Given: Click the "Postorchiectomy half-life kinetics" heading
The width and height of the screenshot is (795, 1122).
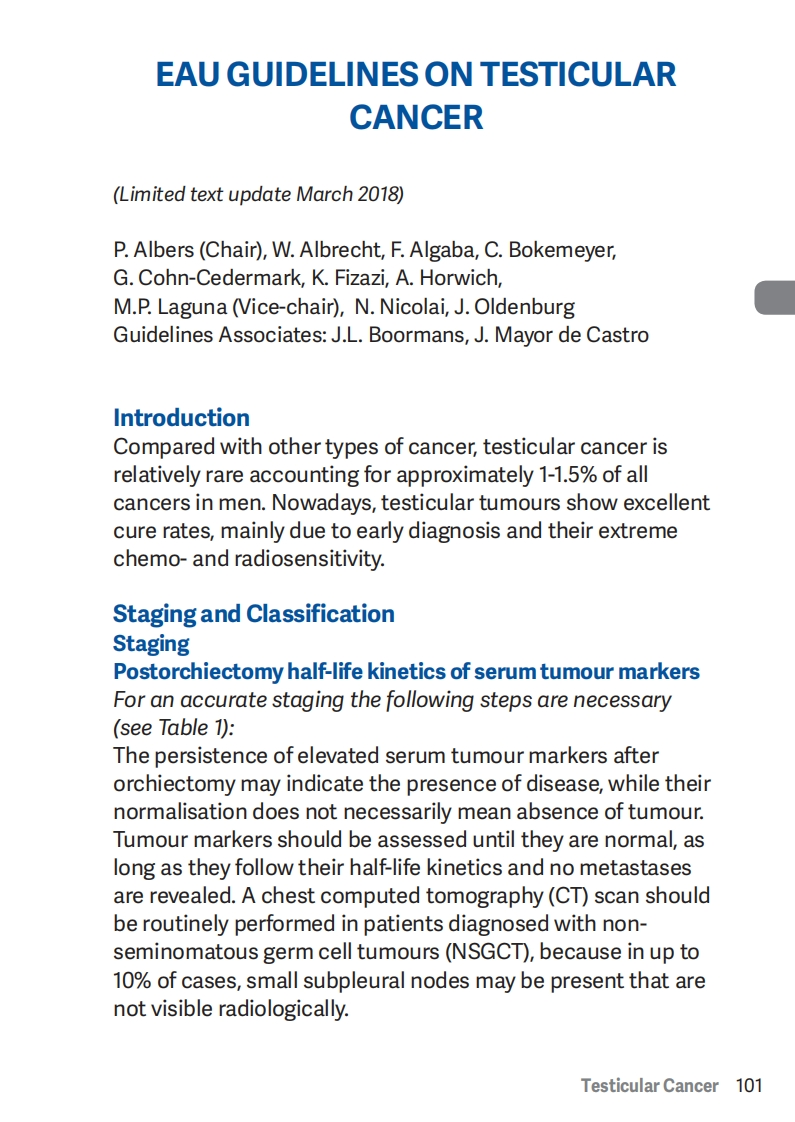Looking at the screenshot, I should 406,671.
